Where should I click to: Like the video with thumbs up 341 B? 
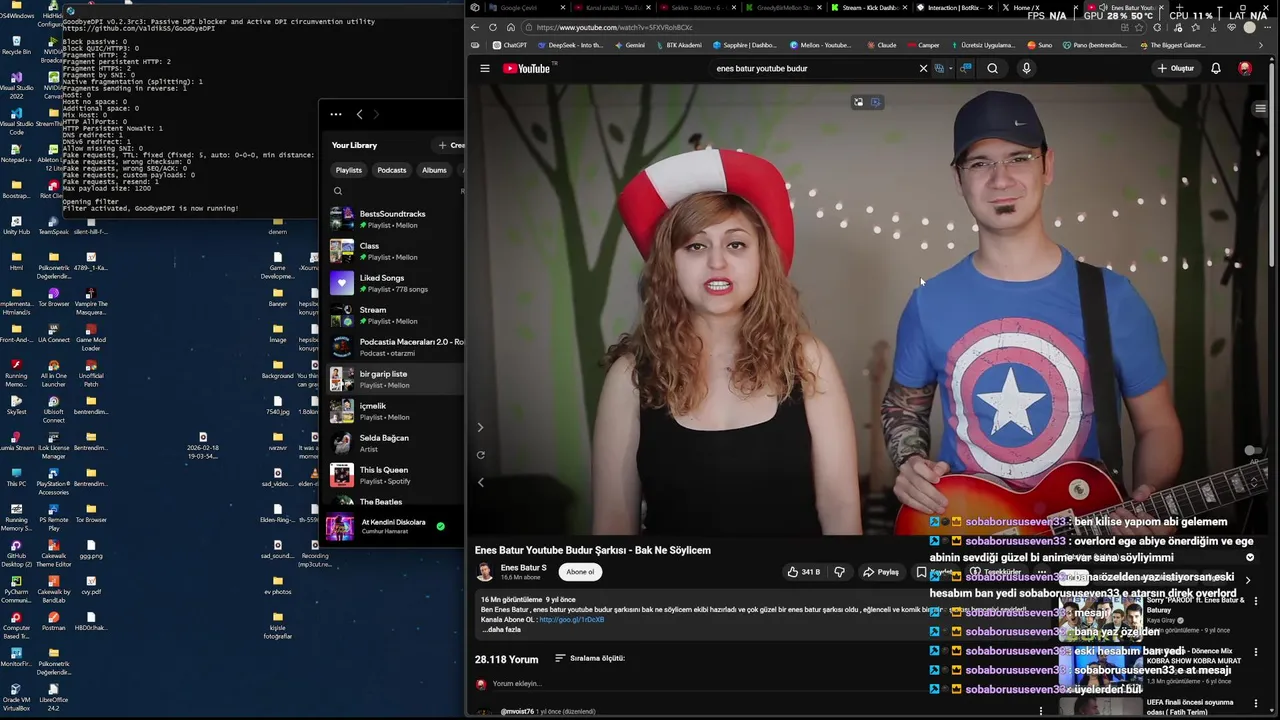click(803, 572)
